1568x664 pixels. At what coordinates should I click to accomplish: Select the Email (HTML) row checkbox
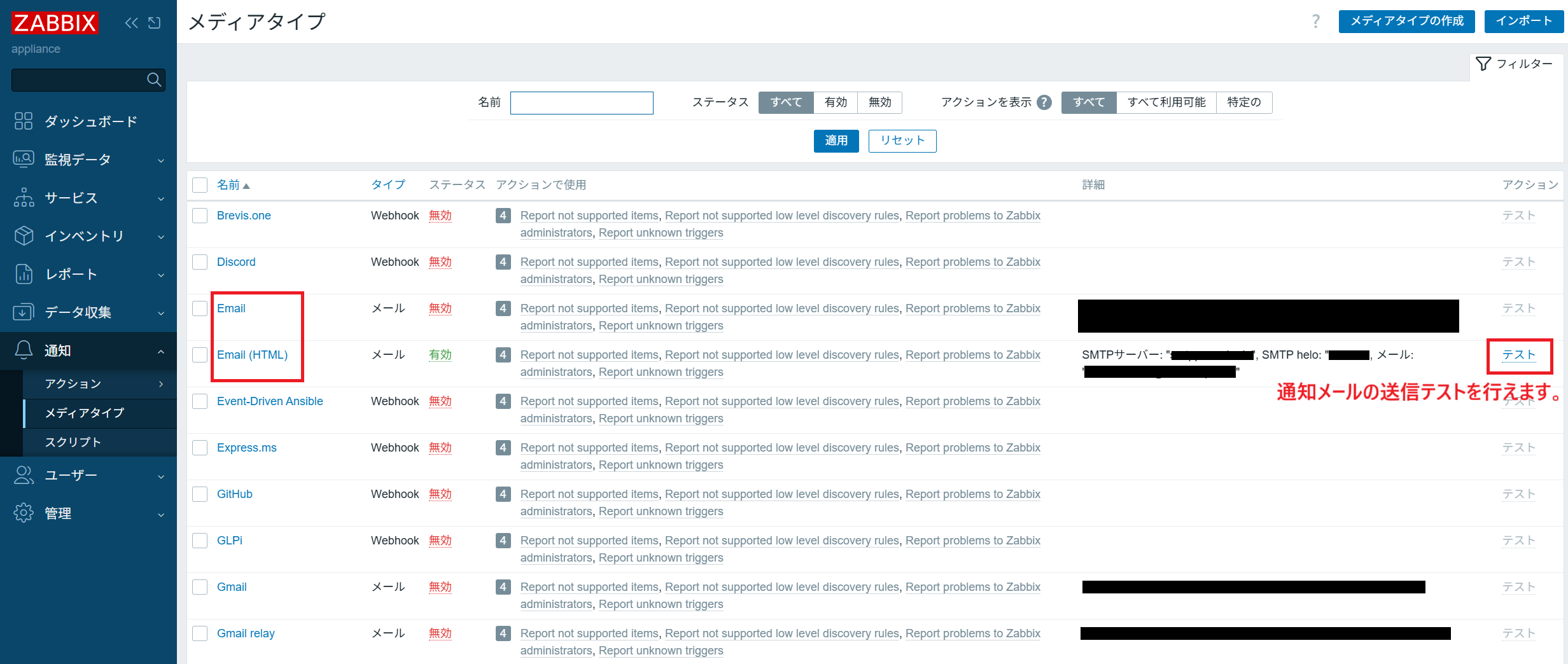200,355
